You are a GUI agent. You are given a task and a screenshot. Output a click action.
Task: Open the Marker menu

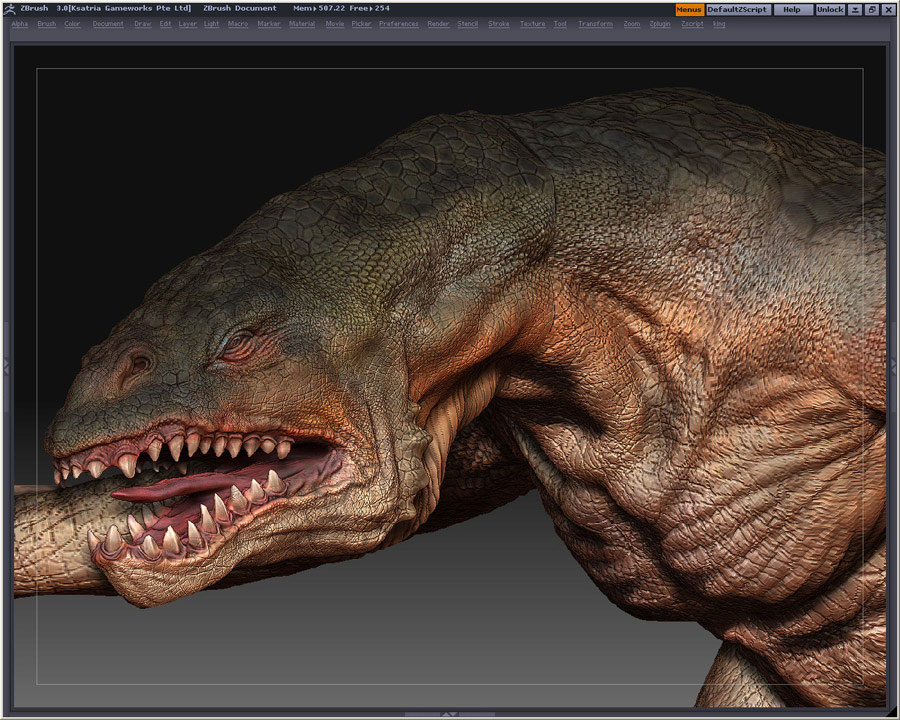coord(269,24)
